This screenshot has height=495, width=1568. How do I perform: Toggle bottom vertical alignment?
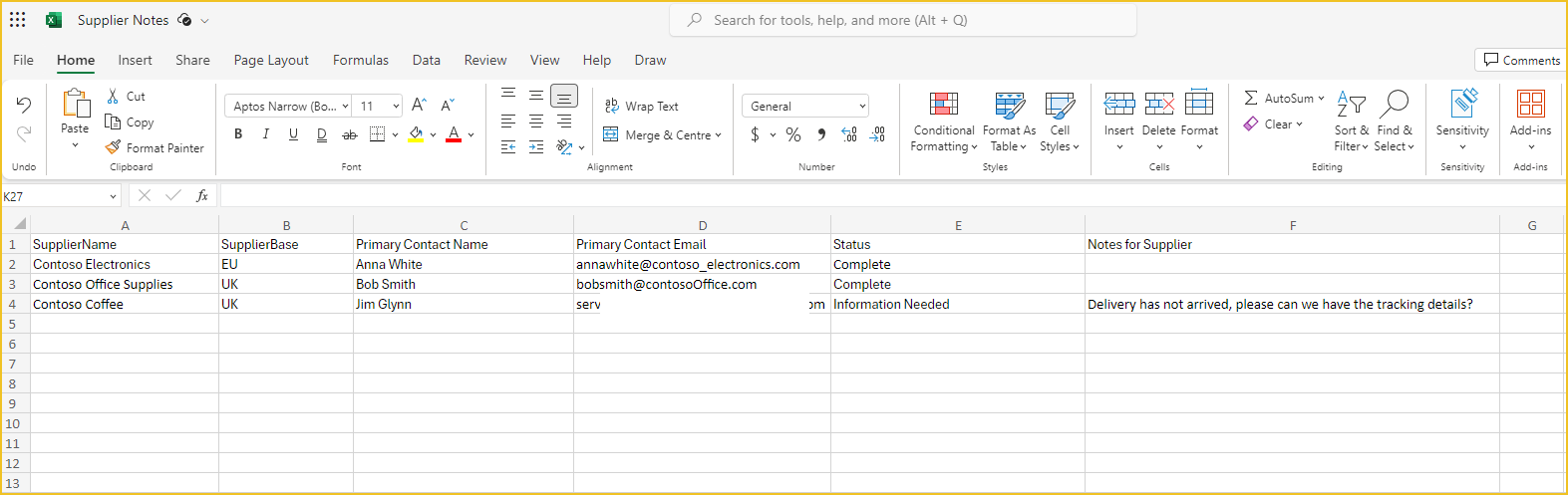click(564, 96)
